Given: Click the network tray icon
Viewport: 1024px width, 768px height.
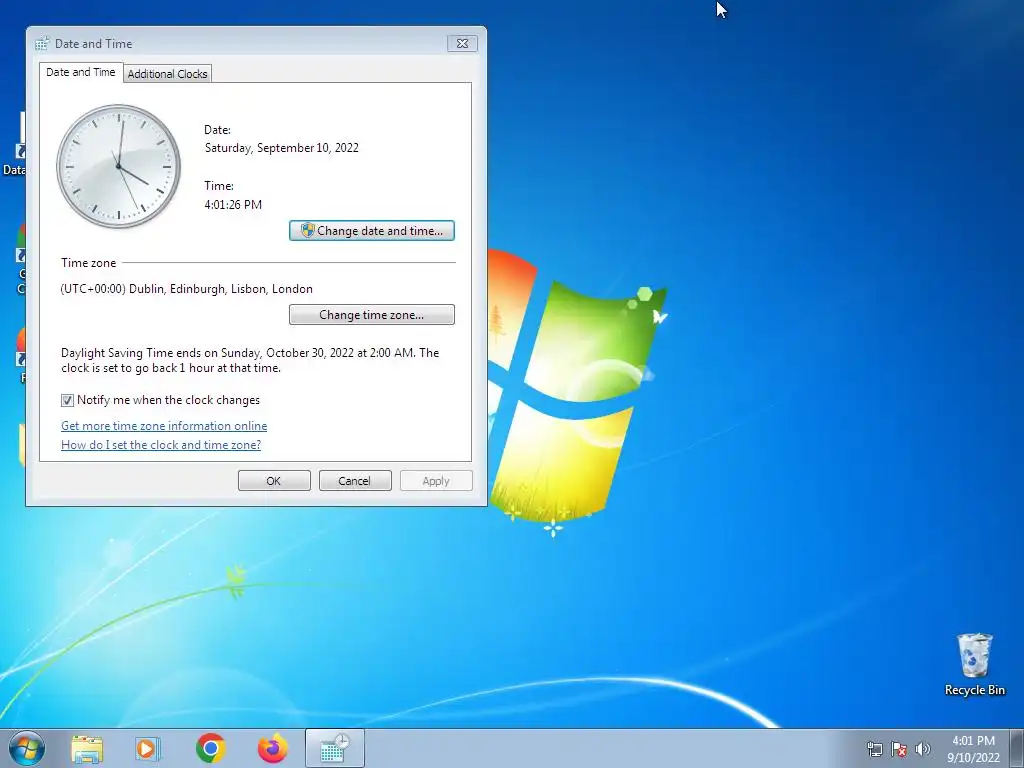Looking at the screenshot, I should [x=874, y=749].
